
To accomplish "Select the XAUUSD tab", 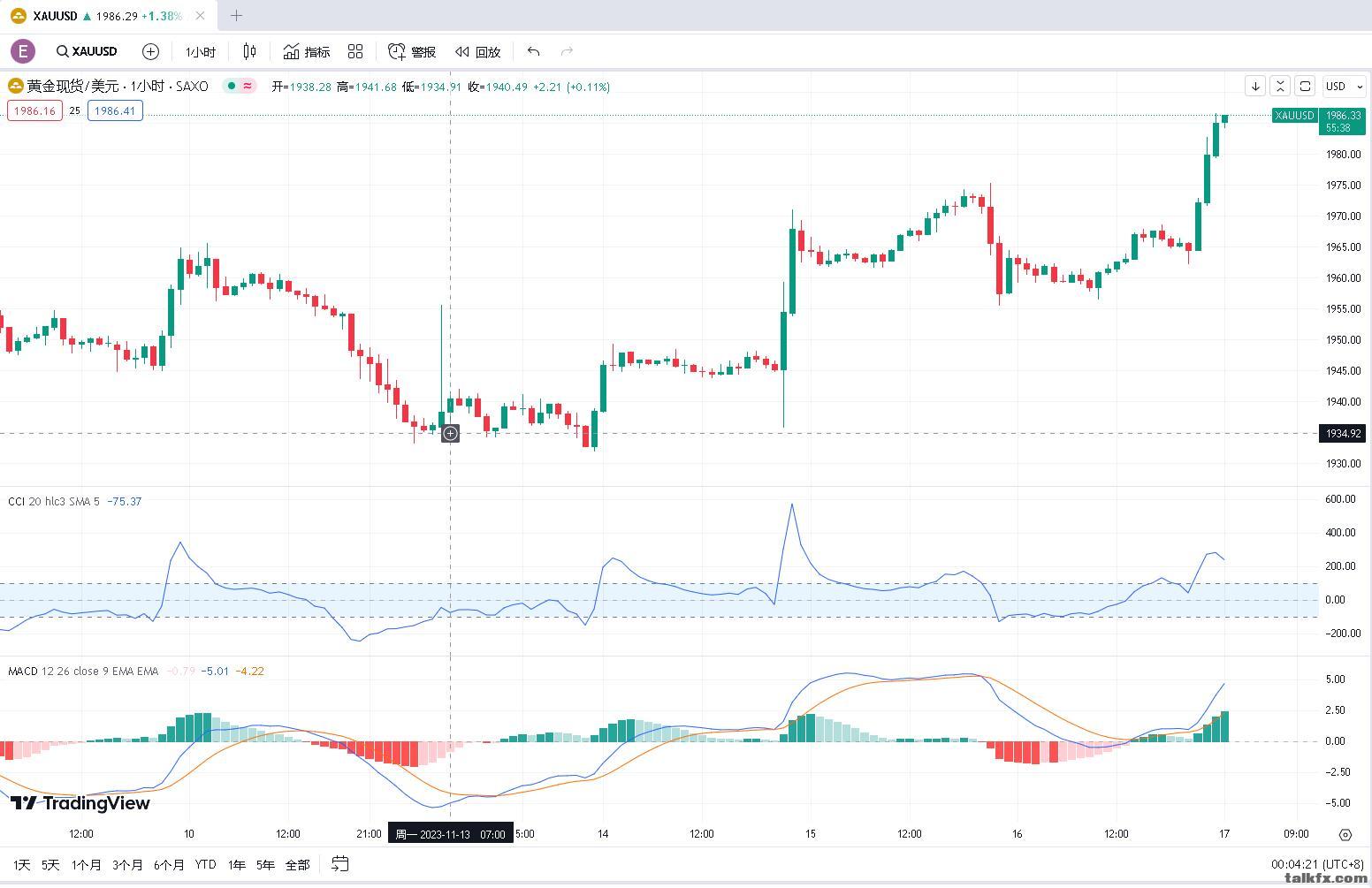I will pos(107,16).
